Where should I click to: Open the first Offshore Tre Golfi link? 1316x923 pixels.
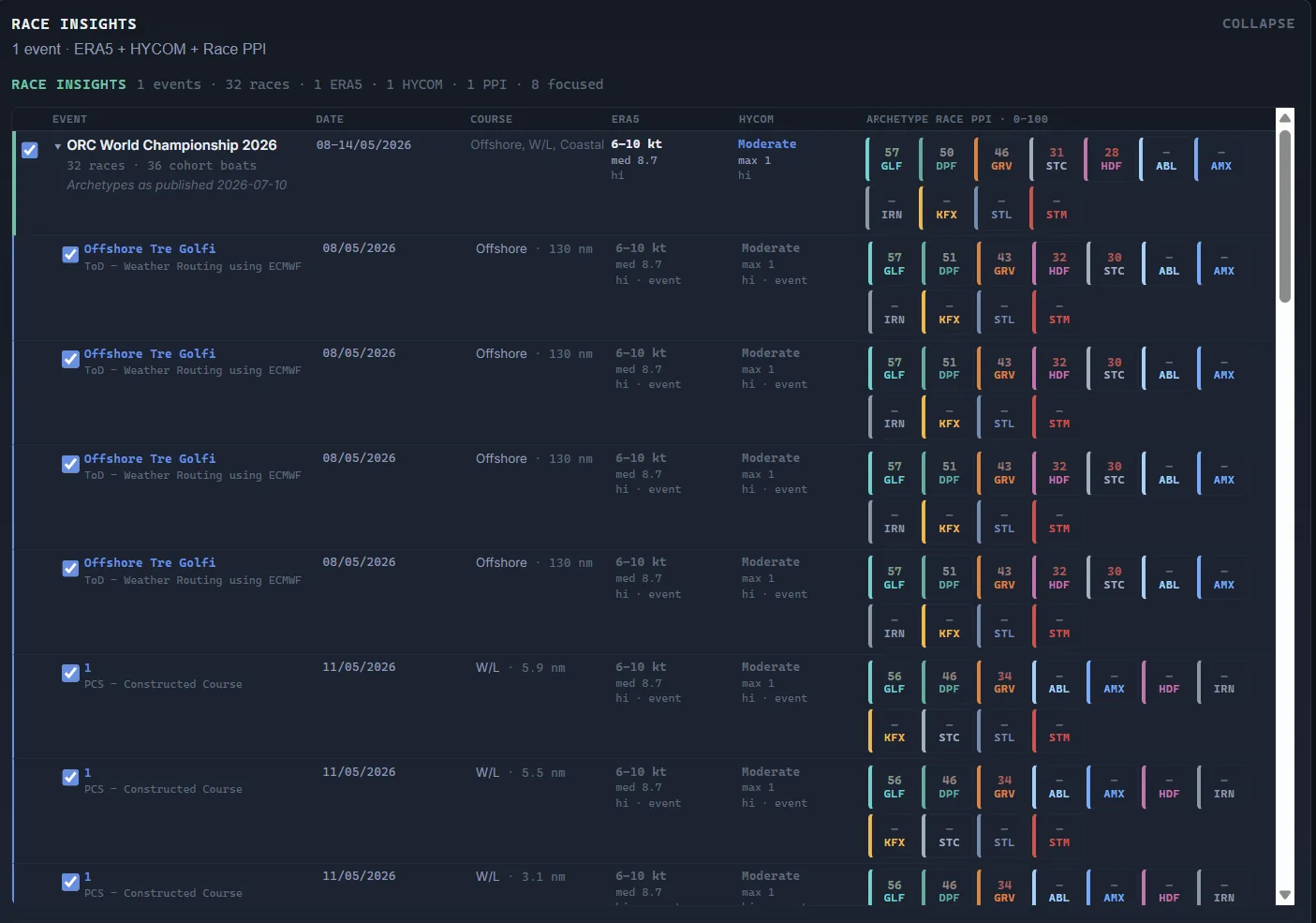[x=150, y=248]
